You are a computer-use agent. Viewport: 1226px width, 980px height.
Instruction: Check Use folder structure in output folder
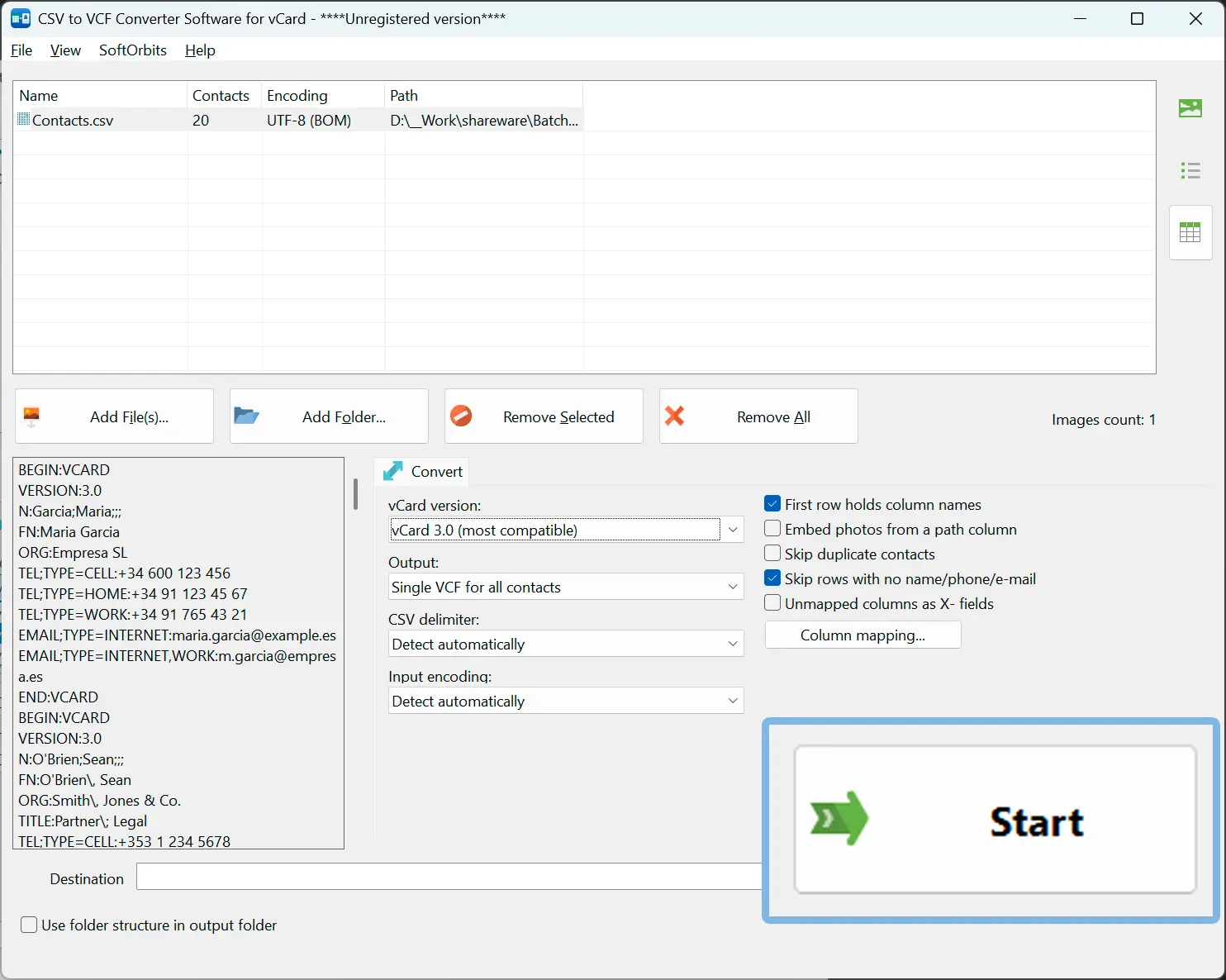29,925
